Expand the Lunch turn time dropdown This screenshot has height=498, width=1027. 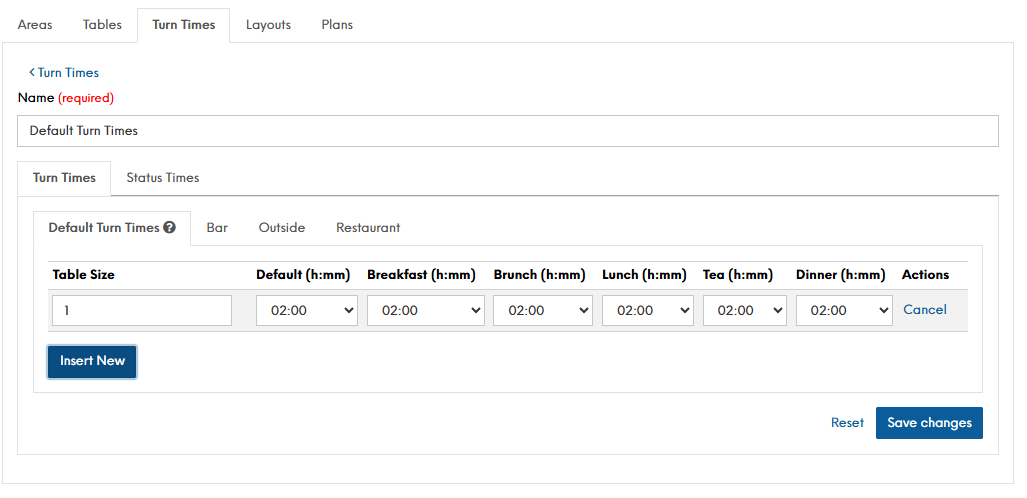pos(647,311)
